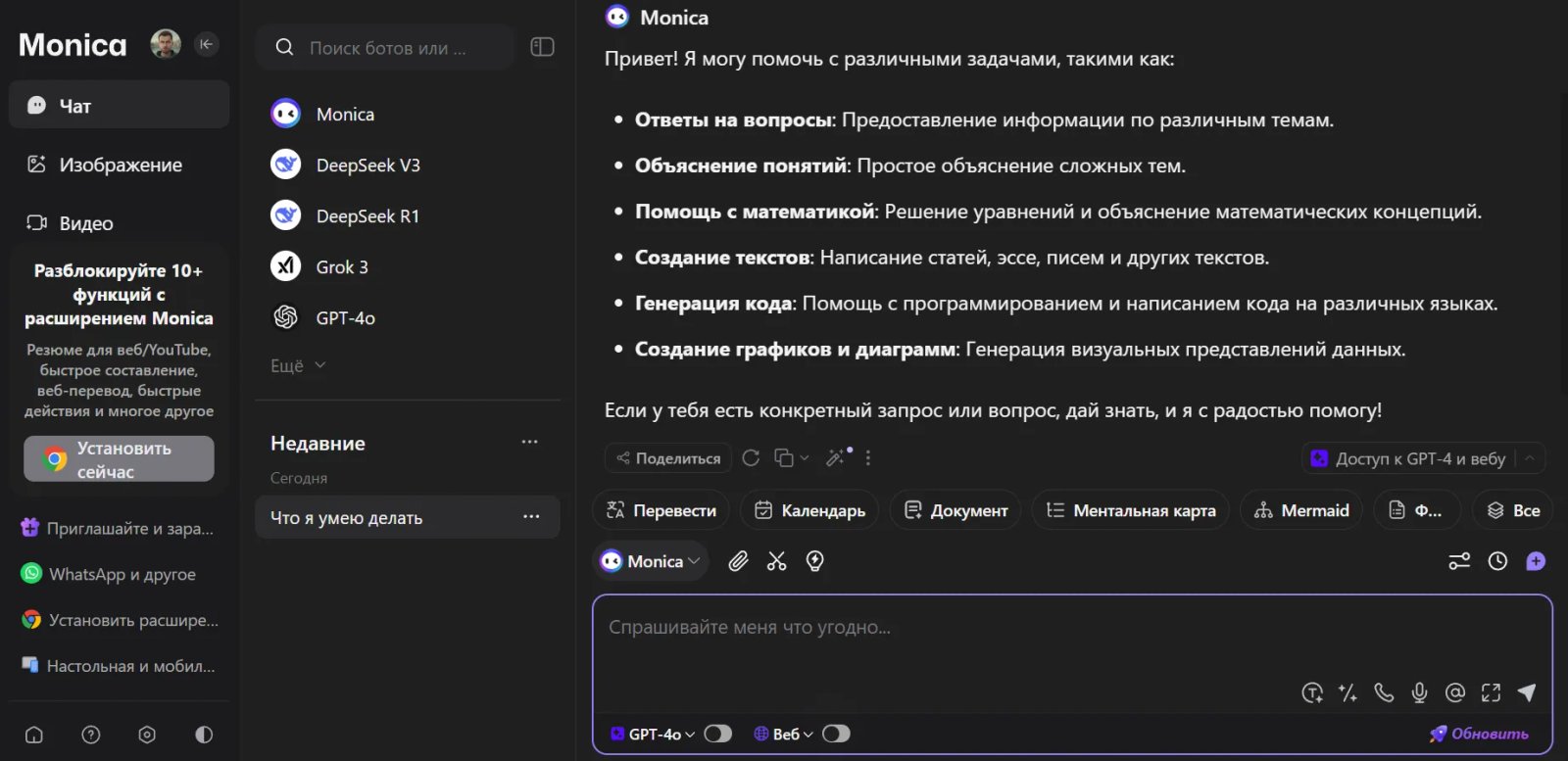Select the GPT-4o bot in list
Viewport: 1568px width, 761px height.
point(408,317)
